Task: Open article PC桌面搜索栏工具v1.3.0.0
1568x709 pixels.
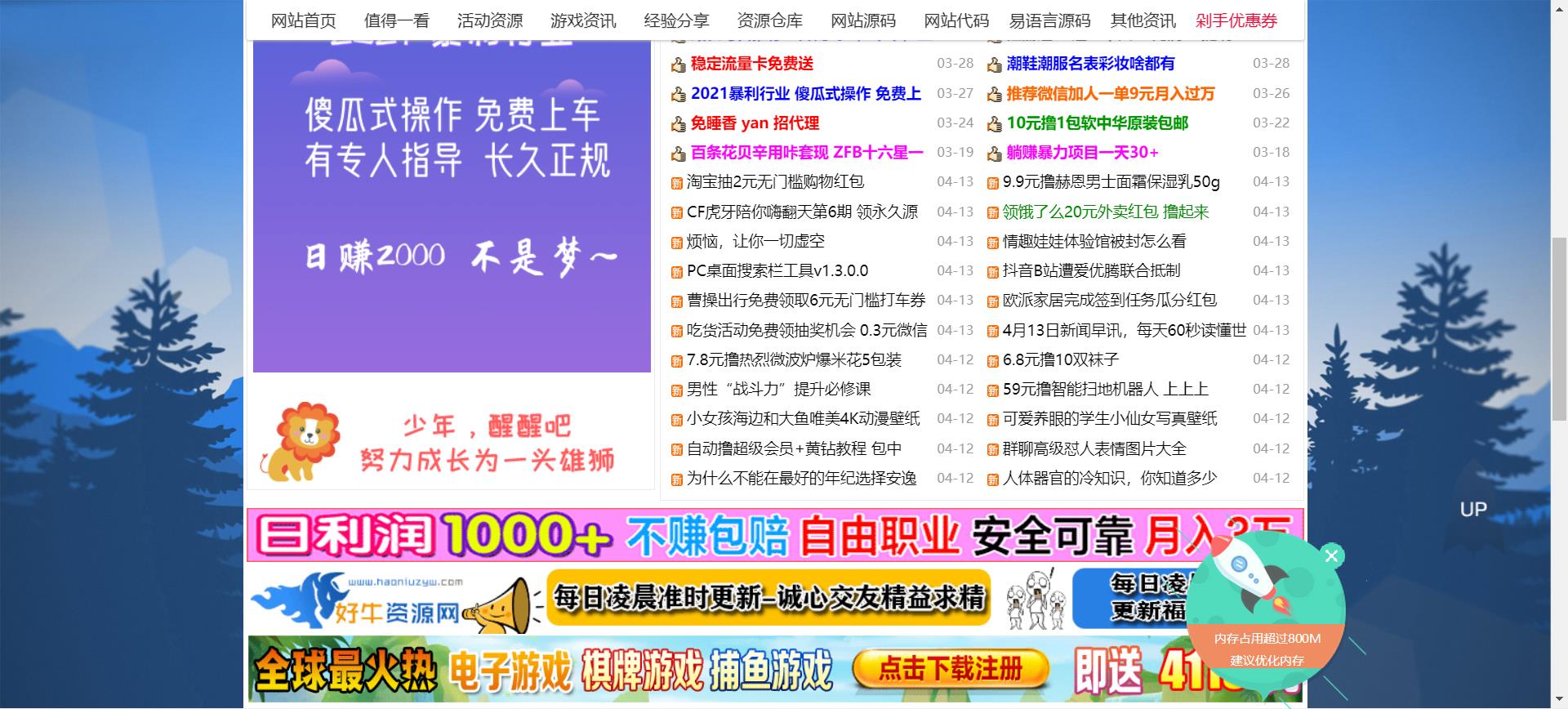Action: point(777,271)
